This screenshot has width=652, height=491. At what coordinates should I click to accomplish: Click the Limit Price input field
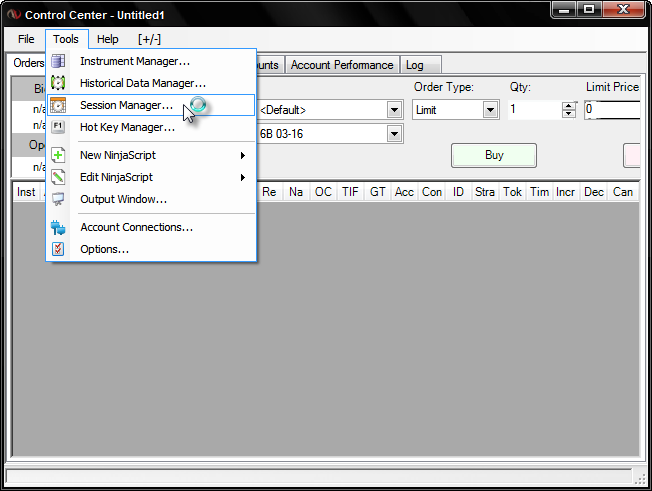click(x=612, y=110)
